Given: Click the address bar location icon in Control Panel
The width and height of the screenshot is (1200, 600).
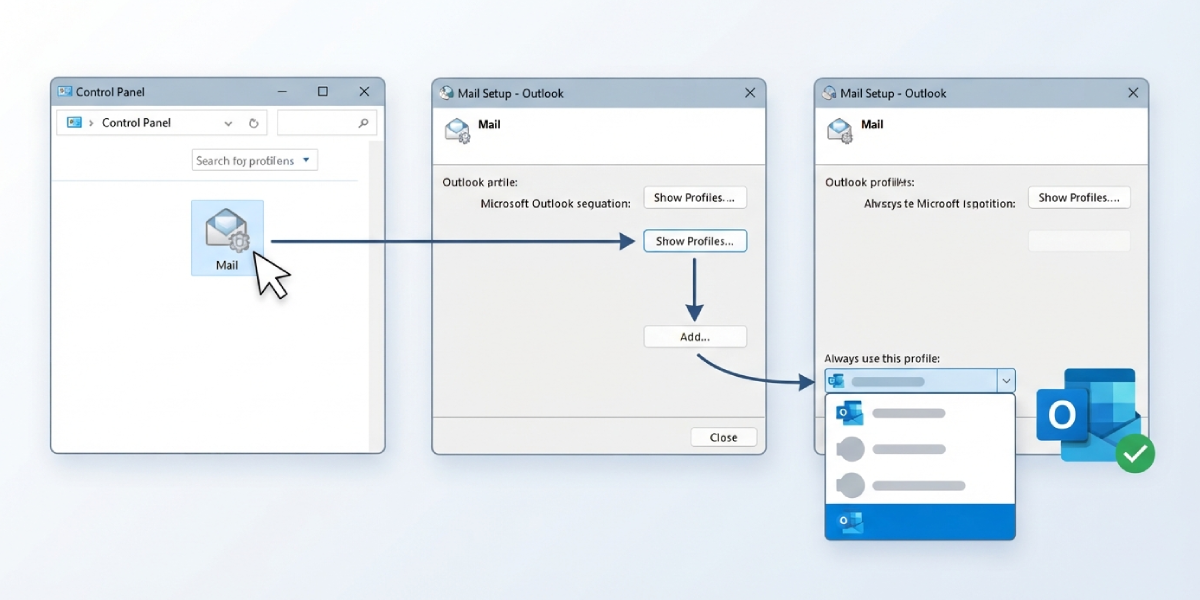Looking at the screenshot, I should [x=74, y=122].
